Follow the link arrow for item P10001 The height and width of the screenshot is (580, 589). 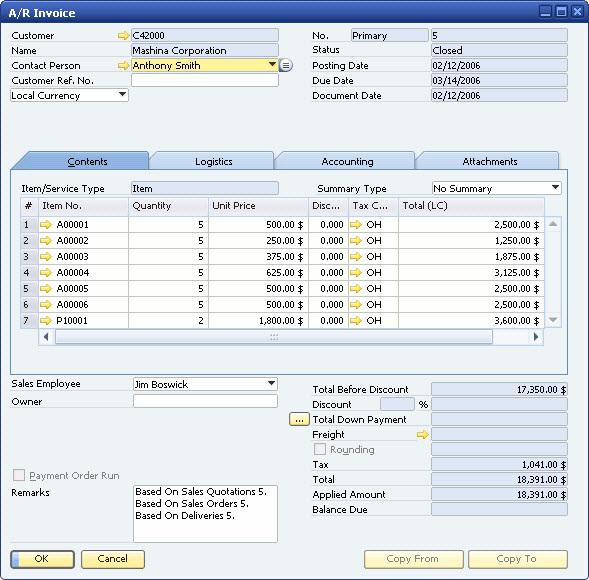click(x=46, y=321)
